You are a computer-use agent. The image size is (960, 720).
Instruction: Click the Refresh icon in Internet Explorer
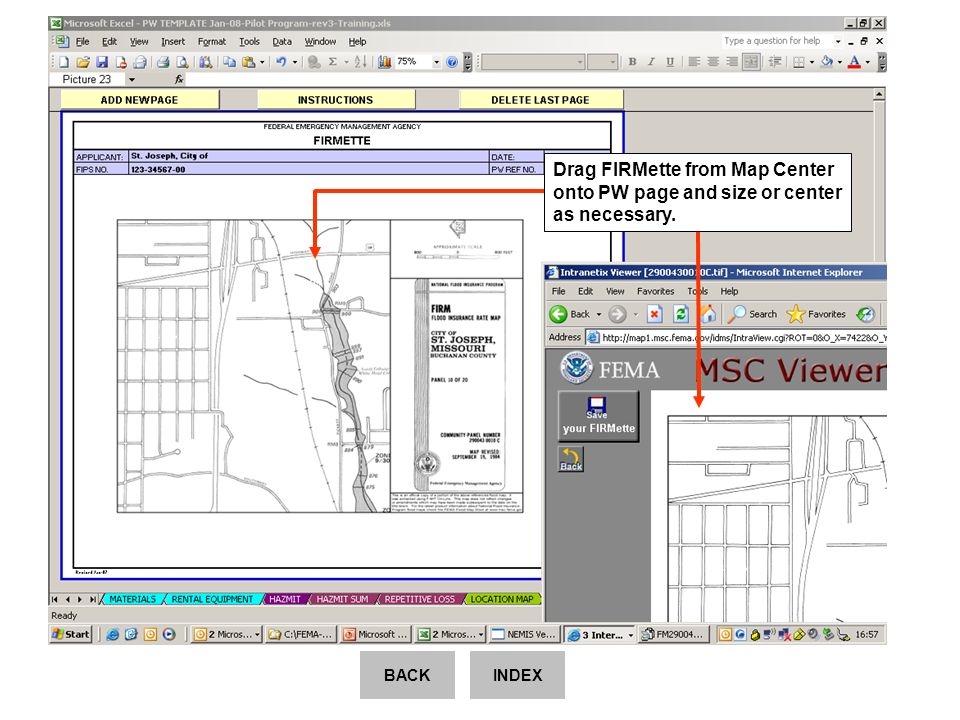(x=680, y=314)
